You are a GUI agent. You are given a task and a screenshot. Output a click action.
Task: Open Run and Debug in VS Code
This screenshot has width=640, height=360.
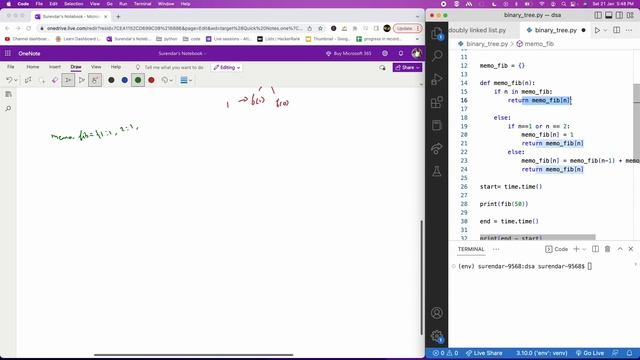pyautogui.click(x=437, y=79)
